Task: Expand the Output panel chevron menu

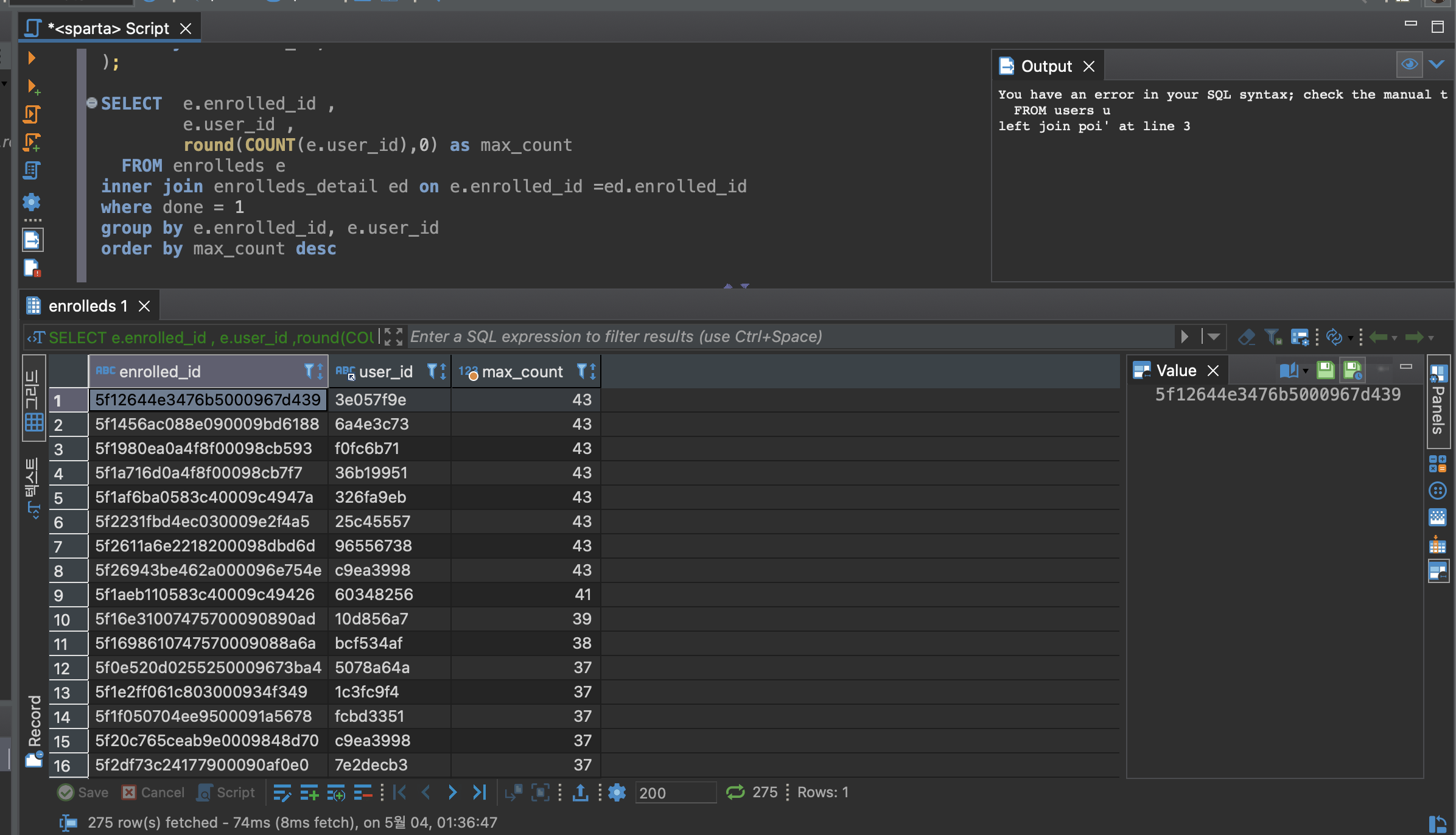Action: [x=1437, y=65]
